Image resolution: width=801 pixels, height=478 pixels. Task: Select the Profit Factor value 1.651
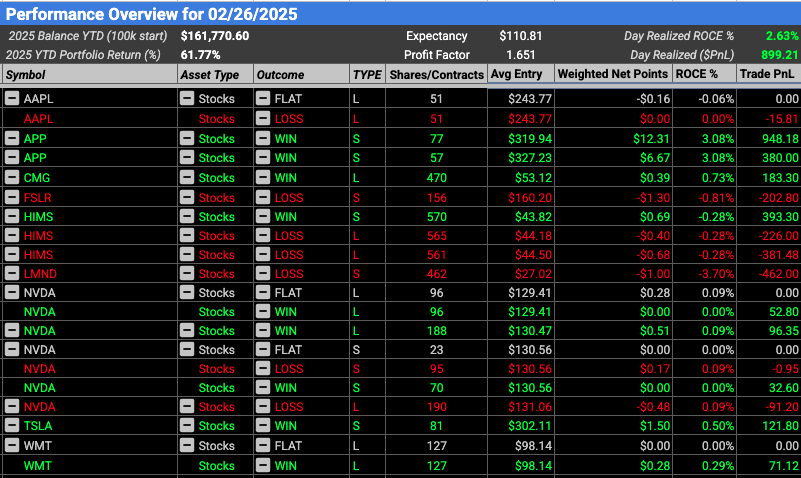(521, 55)
